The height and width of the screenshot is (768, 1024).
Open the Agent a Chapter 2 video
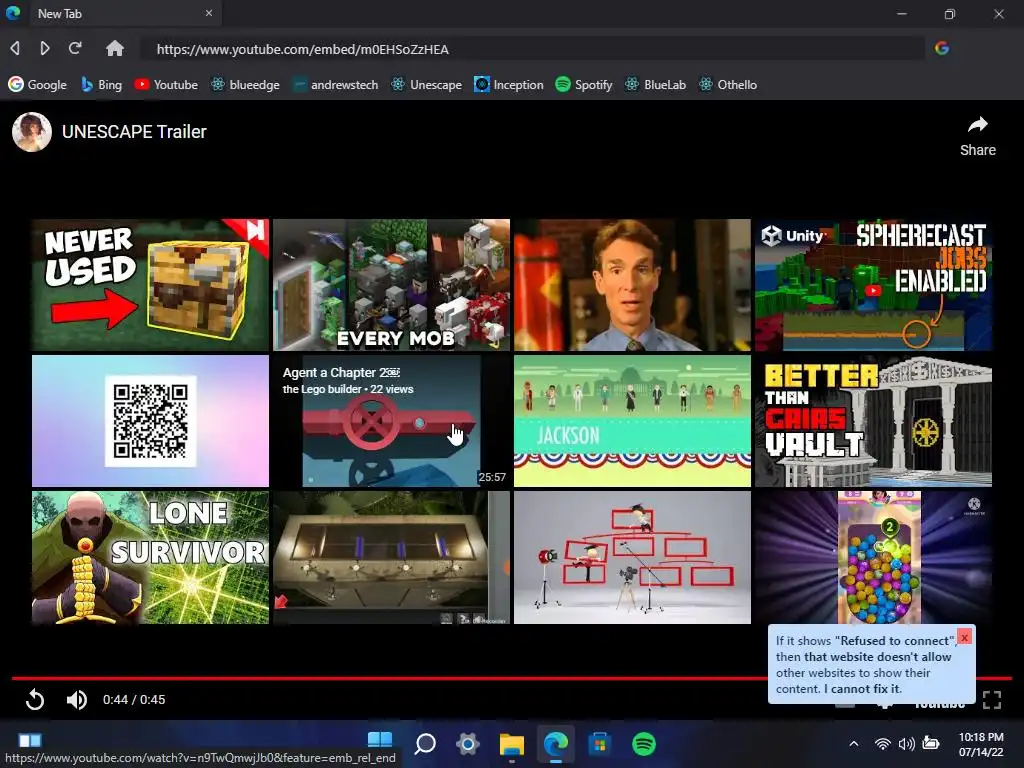coord(391,421)
